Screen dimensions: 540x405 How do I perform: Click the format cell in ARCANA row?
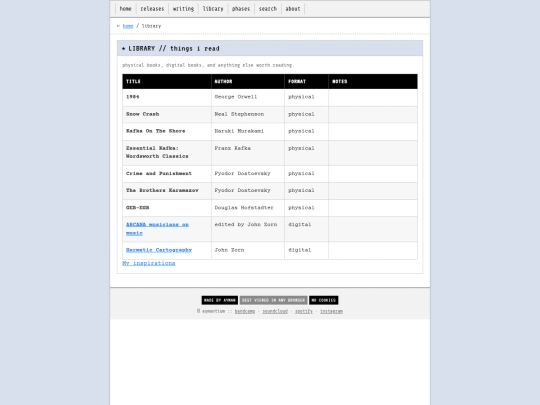point(307,229)
